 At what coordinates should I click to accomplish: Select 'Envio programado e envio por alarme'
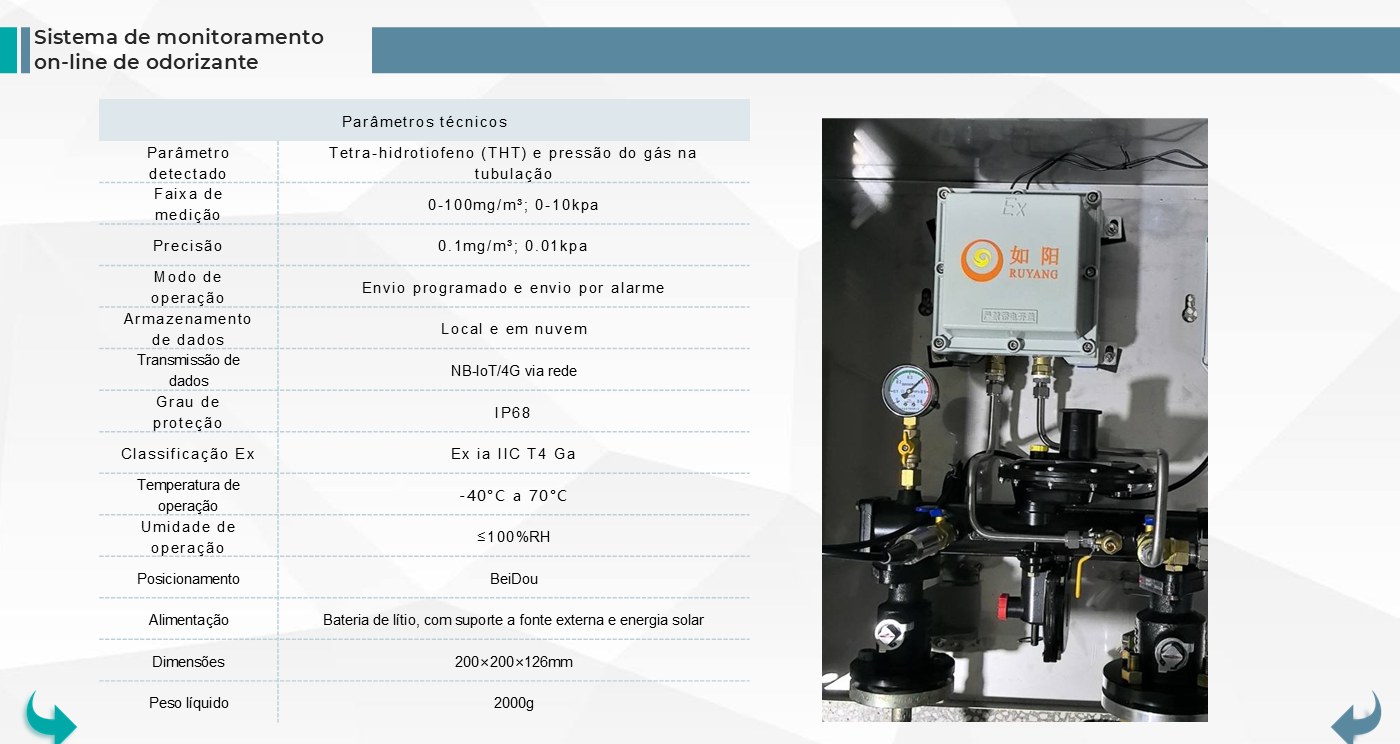click(513, 288)
